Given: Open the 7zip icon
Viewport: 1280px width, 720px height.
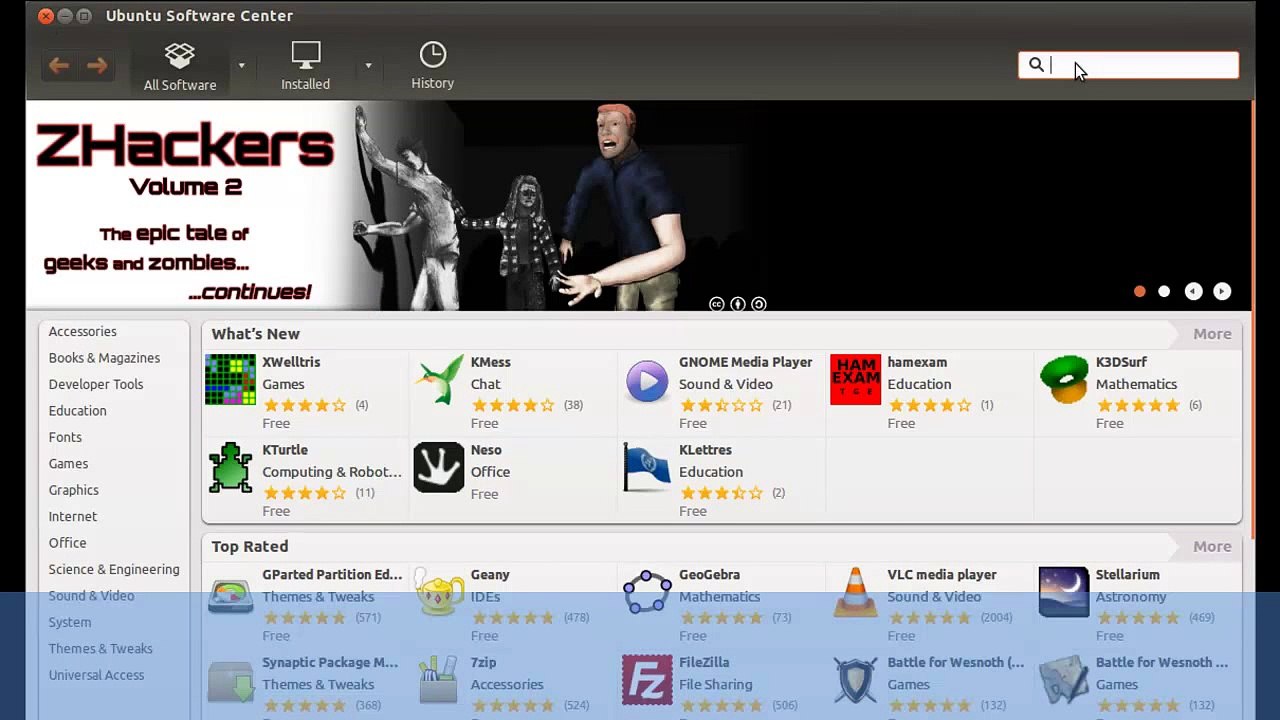Looking at the screenshot, I should (439, 681).
